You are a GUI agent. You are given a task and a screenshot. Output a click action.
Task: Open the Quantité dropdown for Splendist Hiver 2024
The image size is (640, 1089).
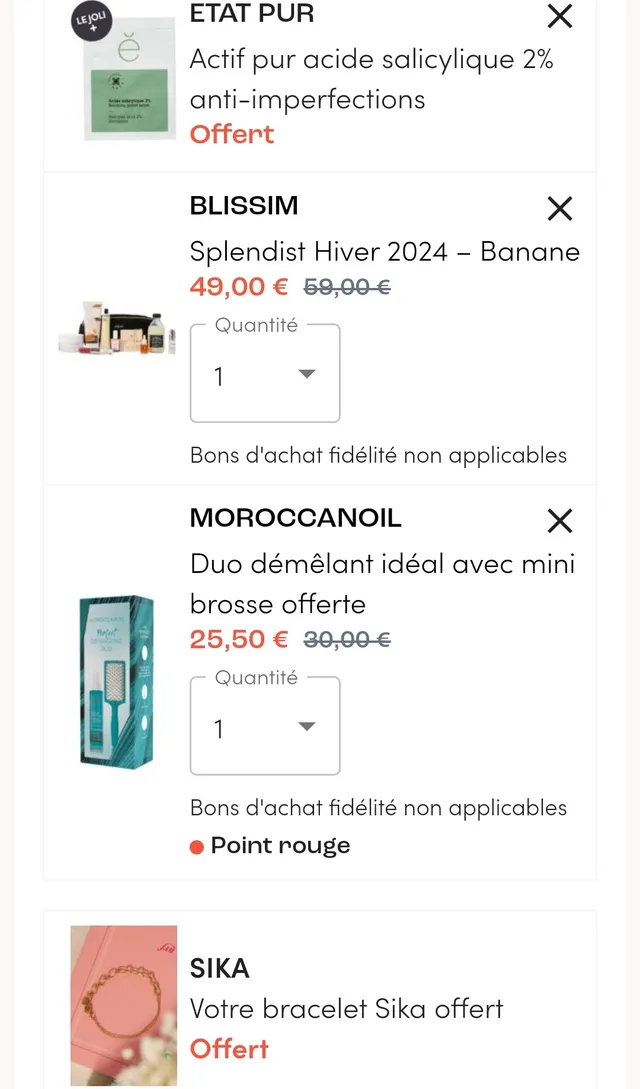tap(264, 373)
